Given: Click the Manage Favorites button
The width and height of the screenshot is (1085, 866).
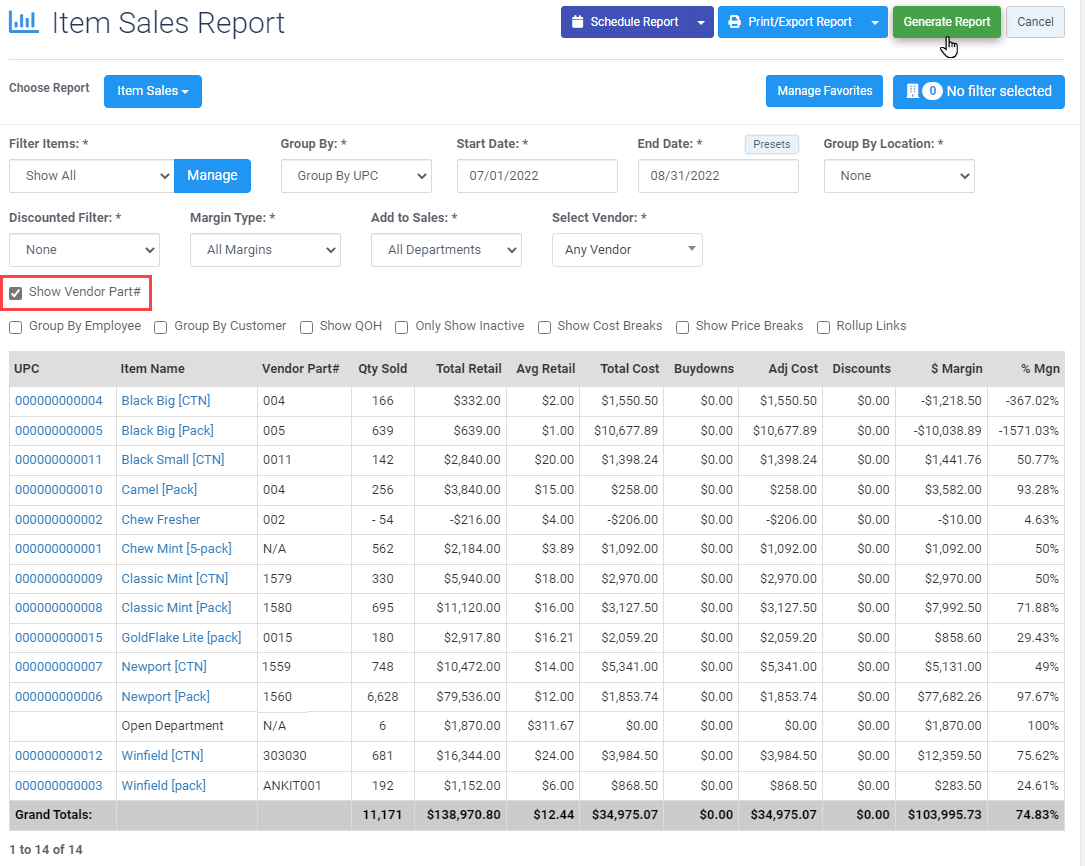Looking at the screenshot, I should (824, 91).
